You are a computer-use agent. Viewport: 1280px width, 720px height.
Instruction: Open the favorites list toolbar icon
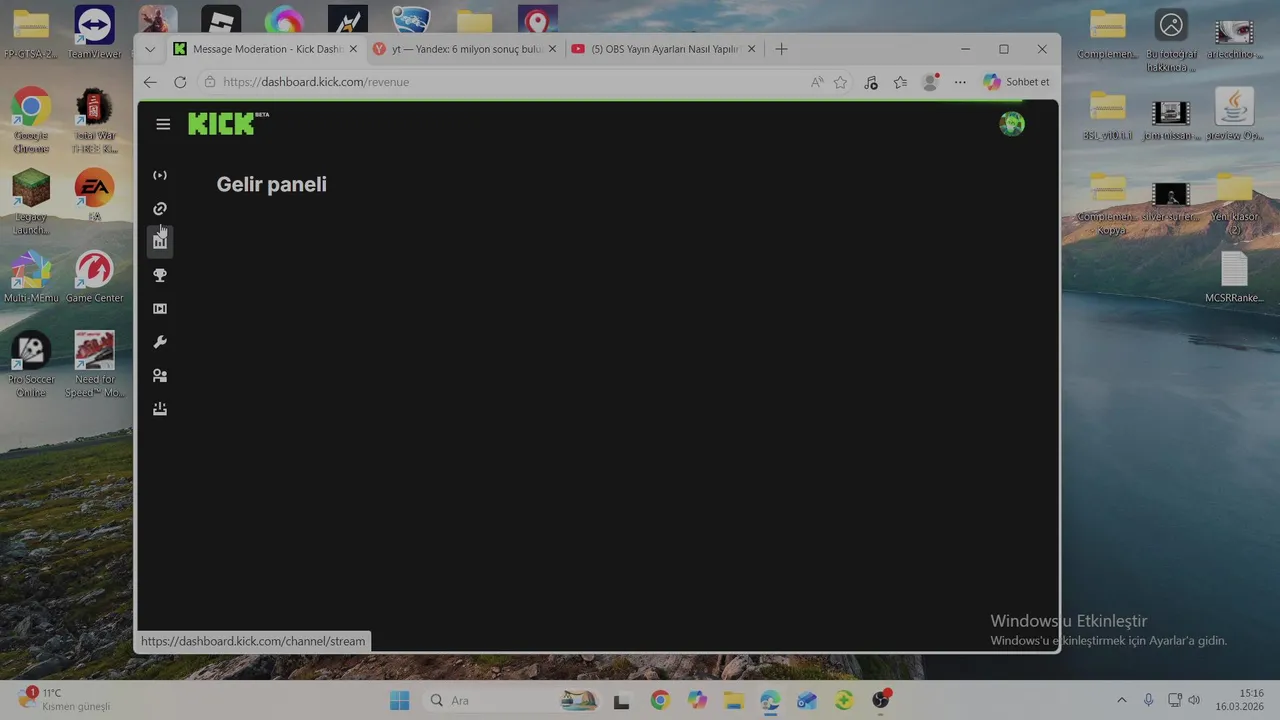[x=901, y=82]
